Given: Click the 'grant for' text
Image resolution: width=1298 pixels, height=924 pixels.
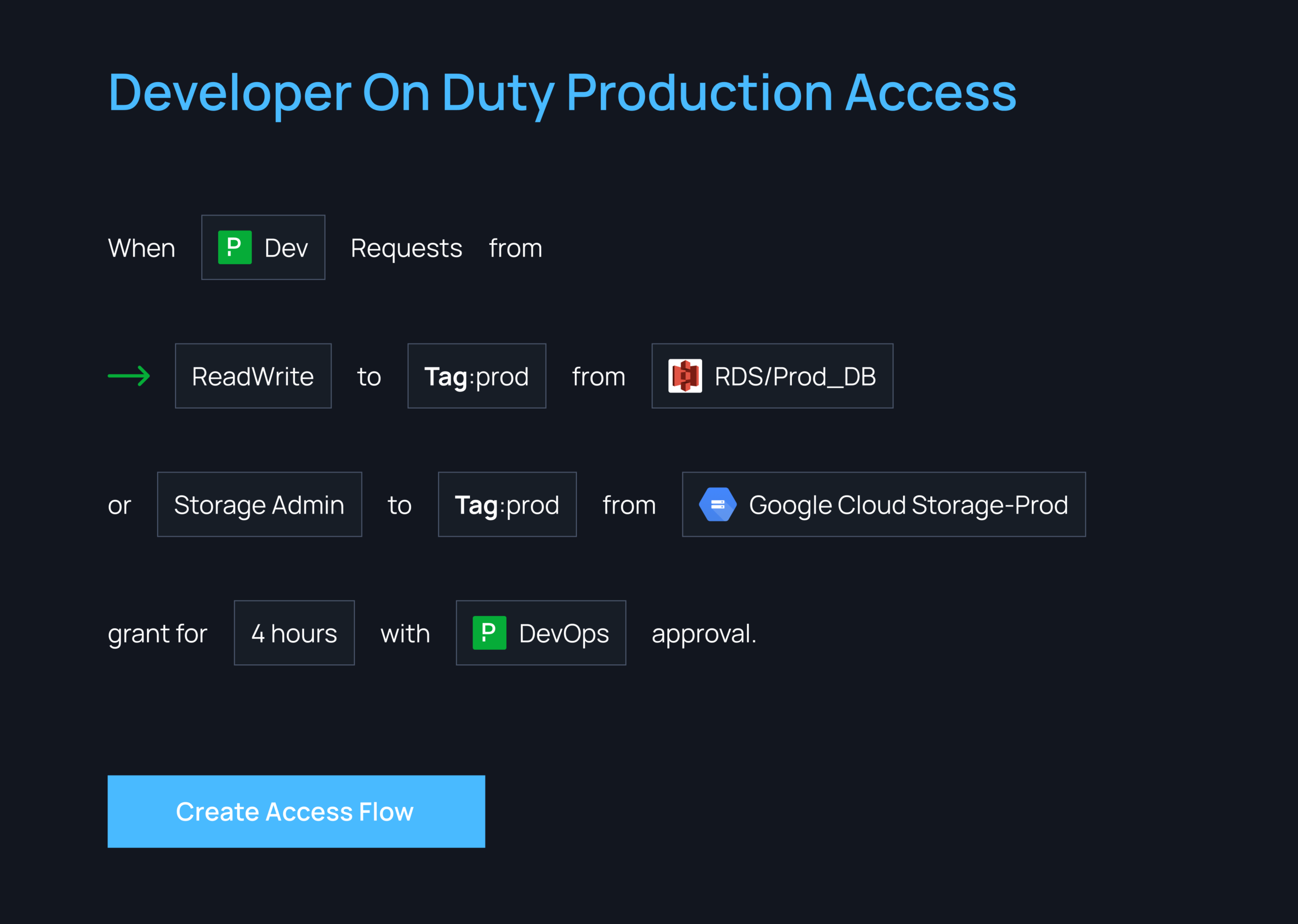Looking at the screenshot, I should pyautogui.click(x=158, y=634).
